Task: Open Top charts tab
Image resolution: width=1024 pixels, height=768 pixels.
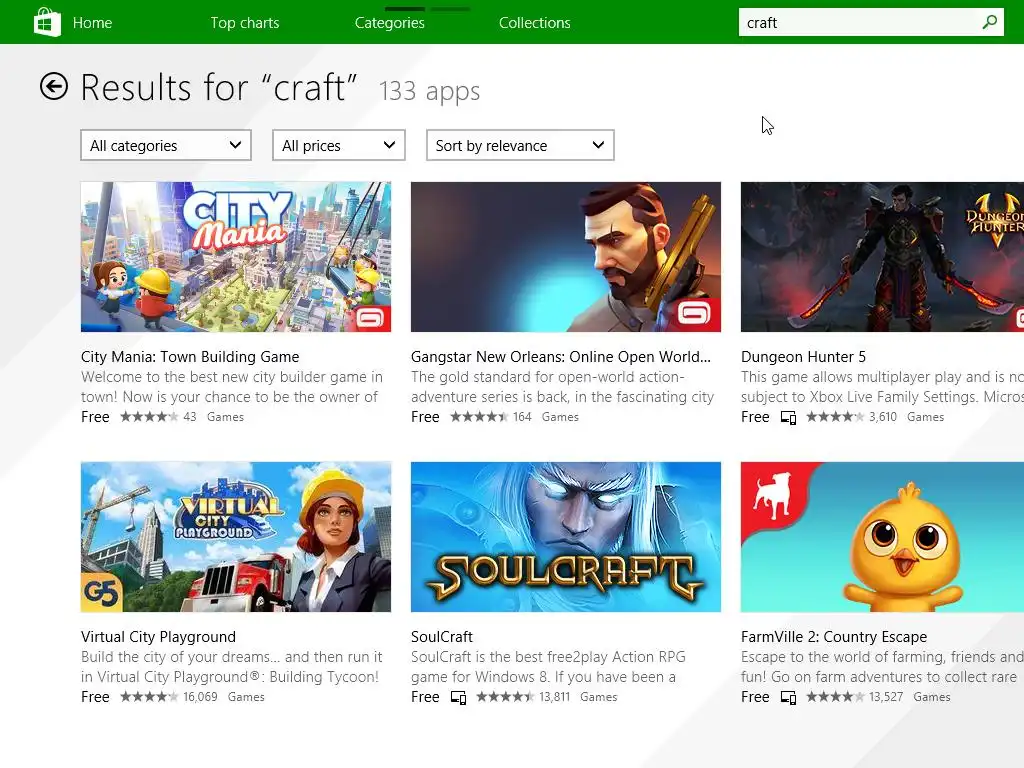Action: click(x=245, y=23)
